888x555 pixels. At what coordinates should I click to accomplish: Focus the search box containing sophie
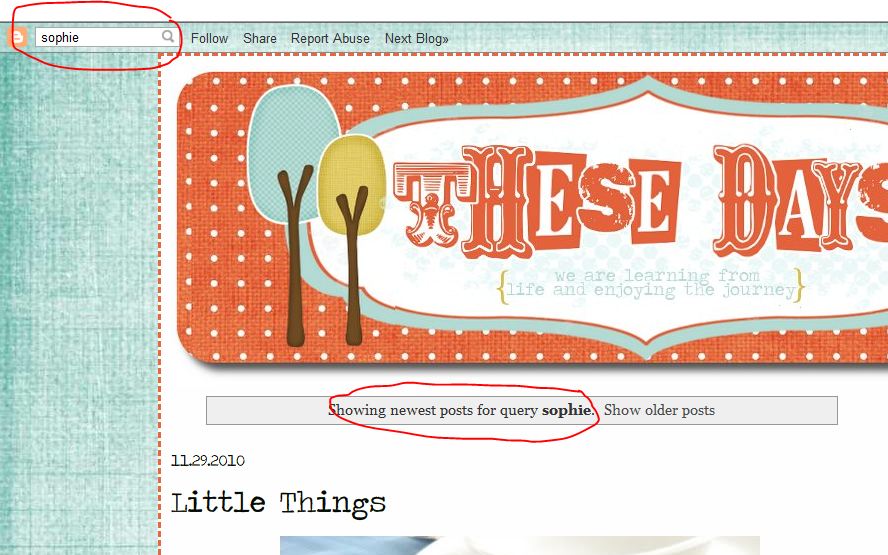point(106,37)
